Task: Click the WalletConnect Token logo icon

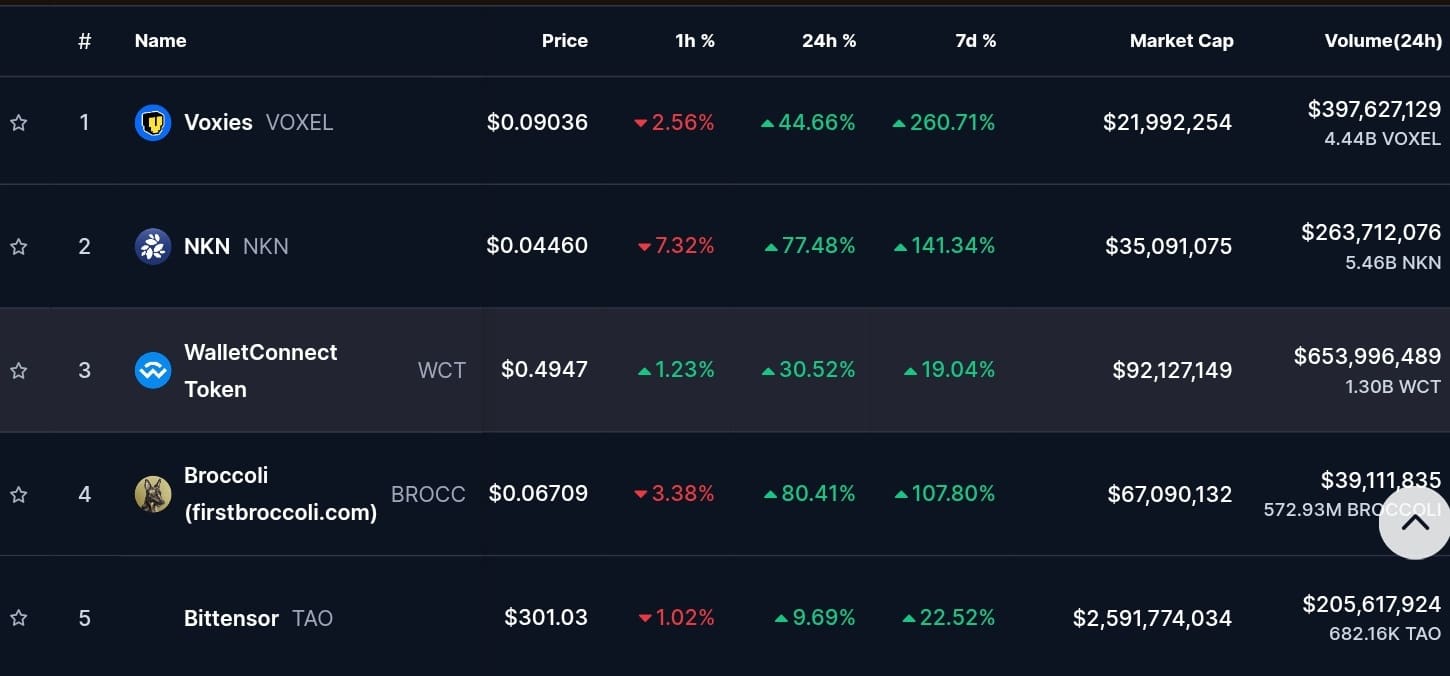Action: (153, 370)
